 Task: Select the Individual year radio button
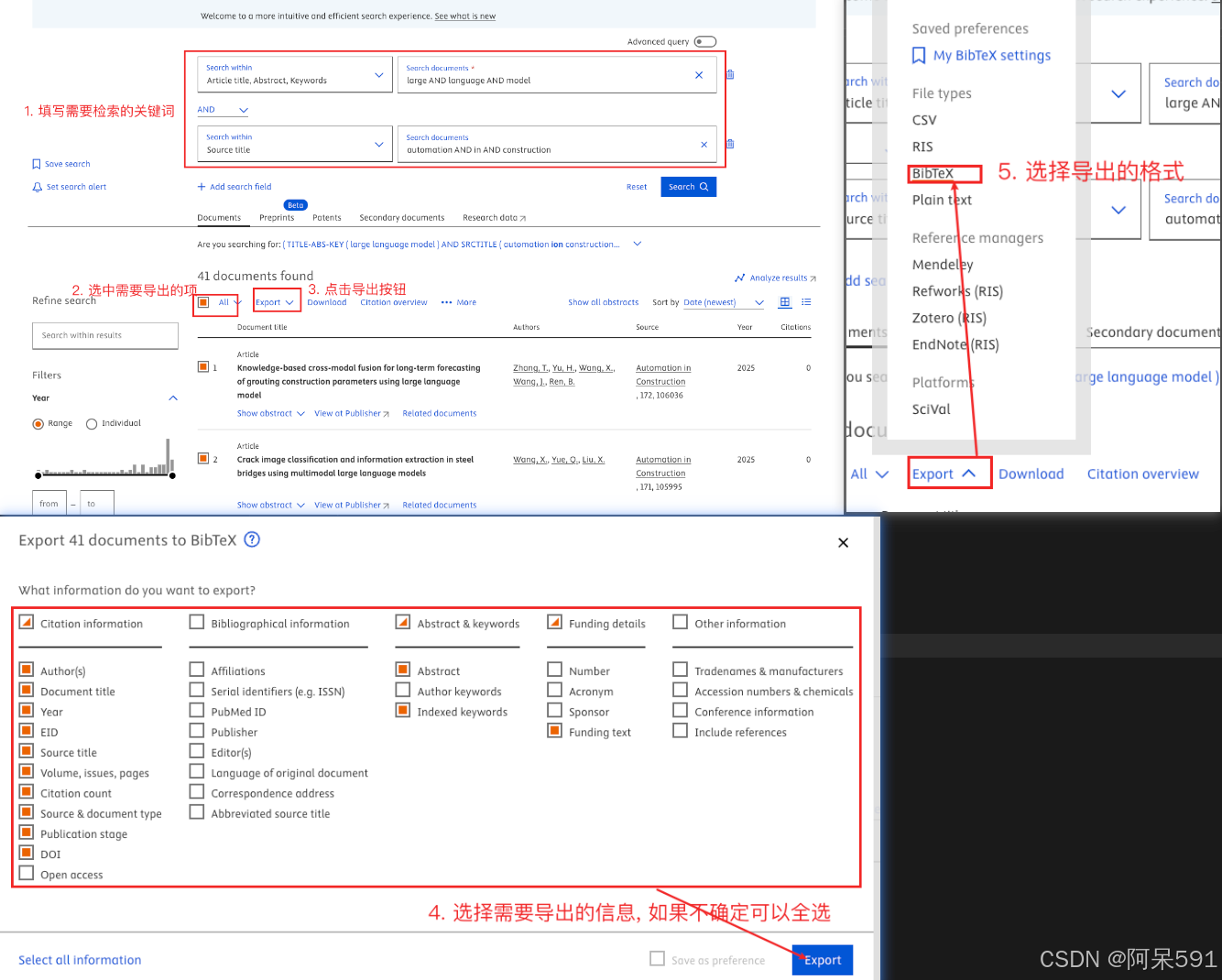point(91,422)
